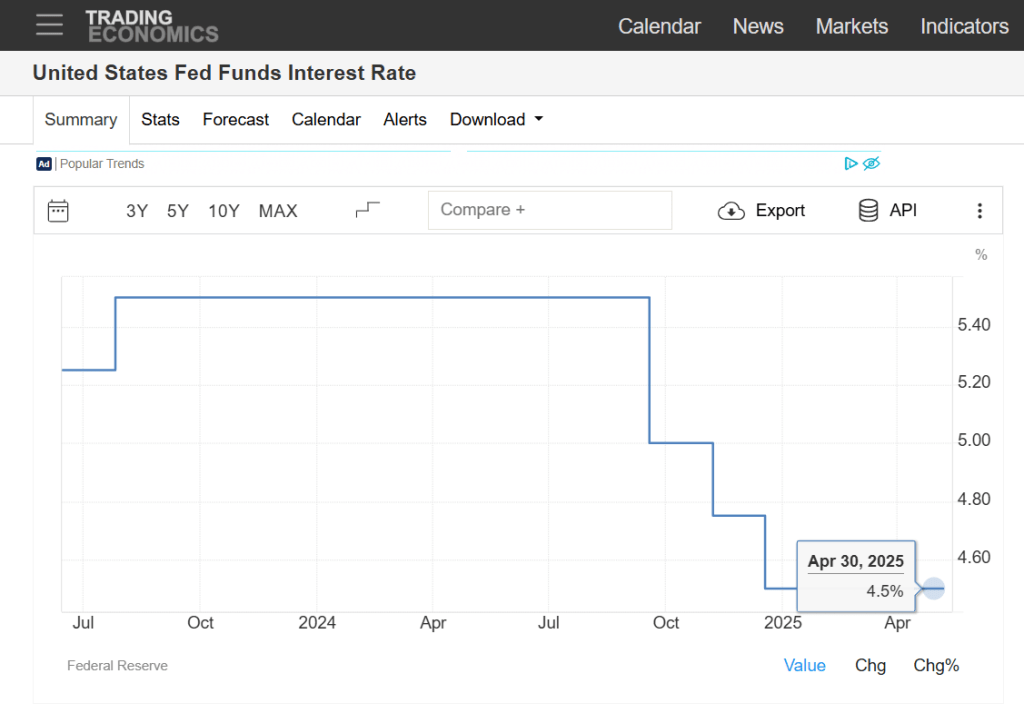Hide the ad using eye icon
This screenshot has width=1024, height=723.
871,164
